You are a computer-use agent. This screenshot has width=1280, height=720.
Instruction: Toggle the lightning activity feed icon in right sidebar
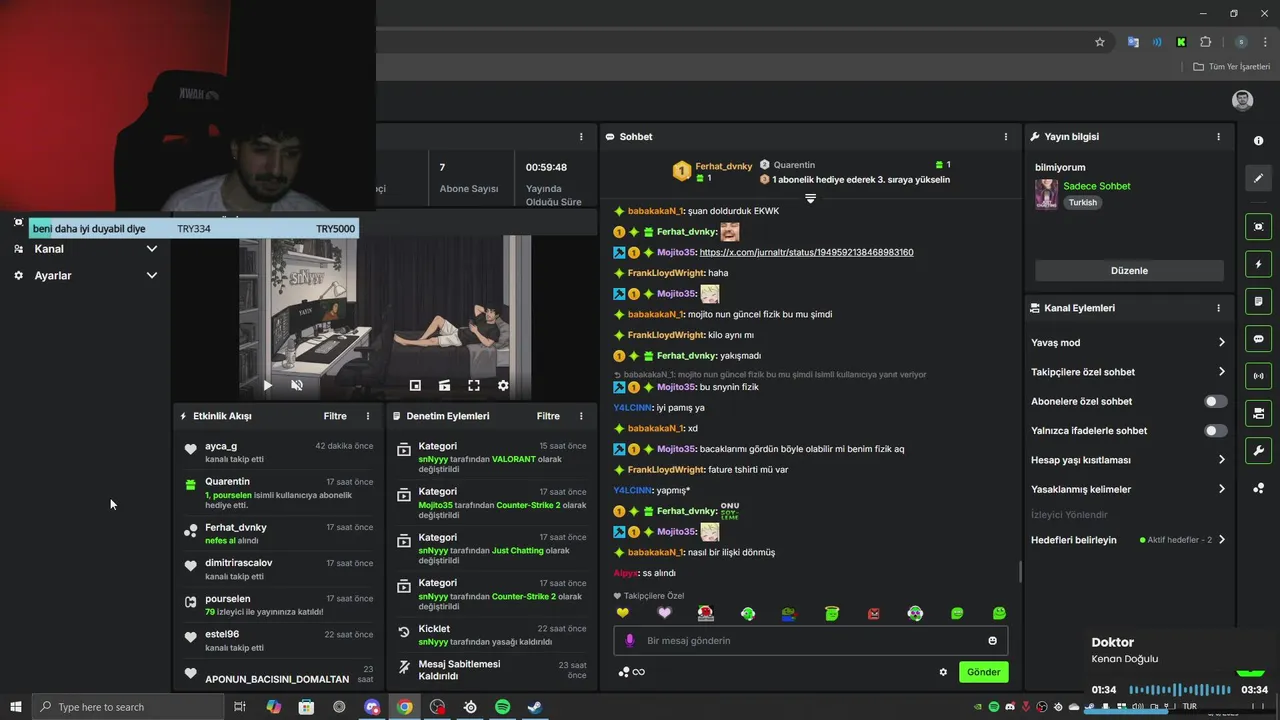click(x=1258, y=264)
